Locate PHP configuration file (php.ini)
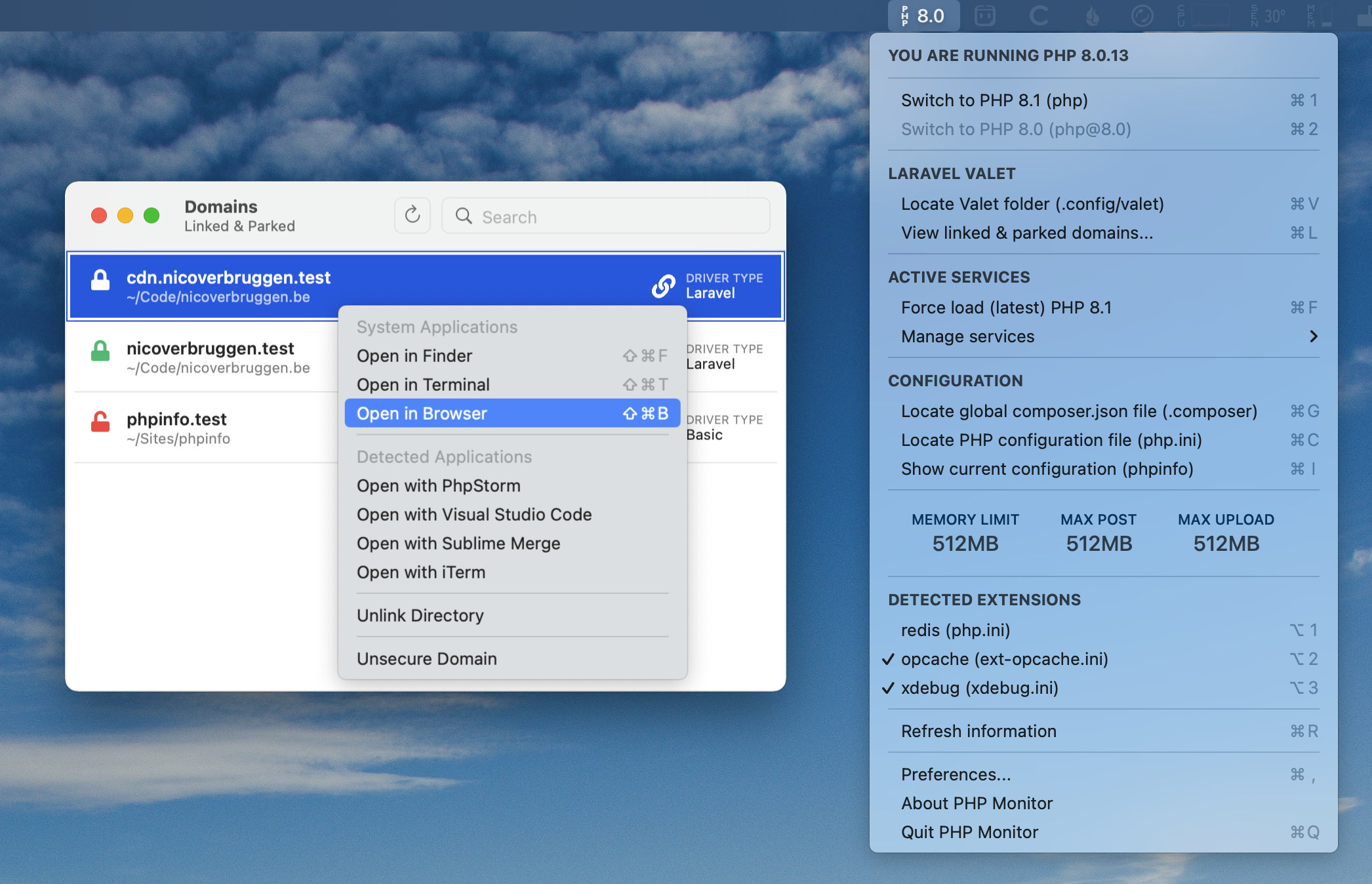1372x884 pixels. tap(1052, 440)
